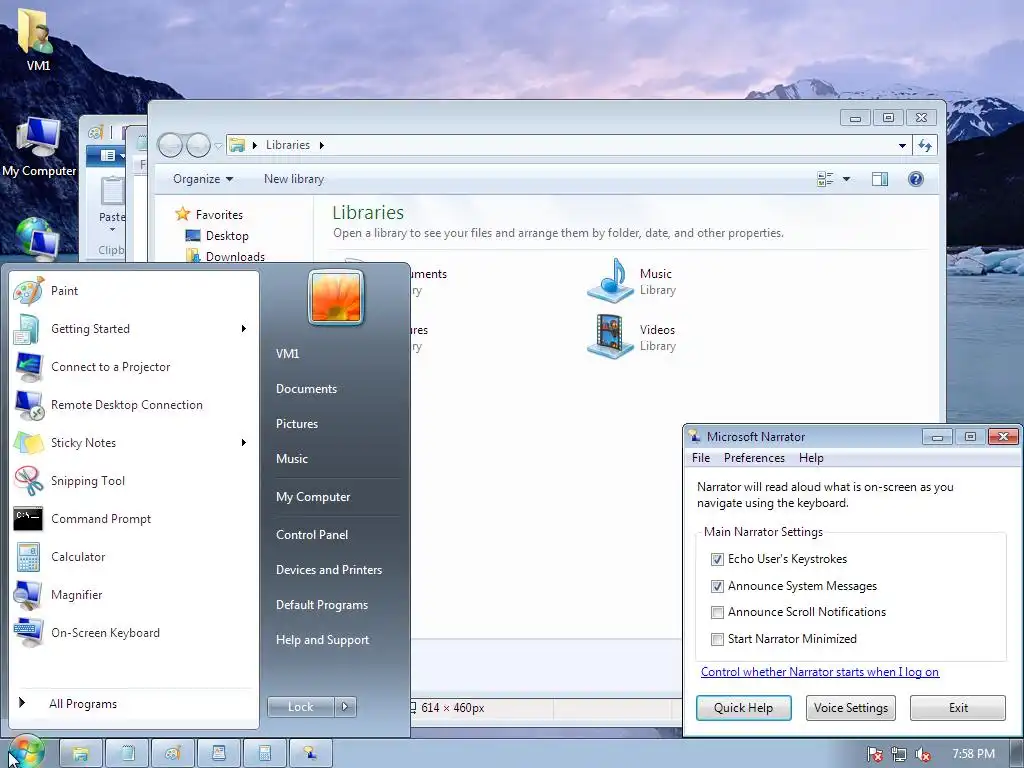Open My Computer desktop icon
This screenshot has width=1024, height=768.
39,147
